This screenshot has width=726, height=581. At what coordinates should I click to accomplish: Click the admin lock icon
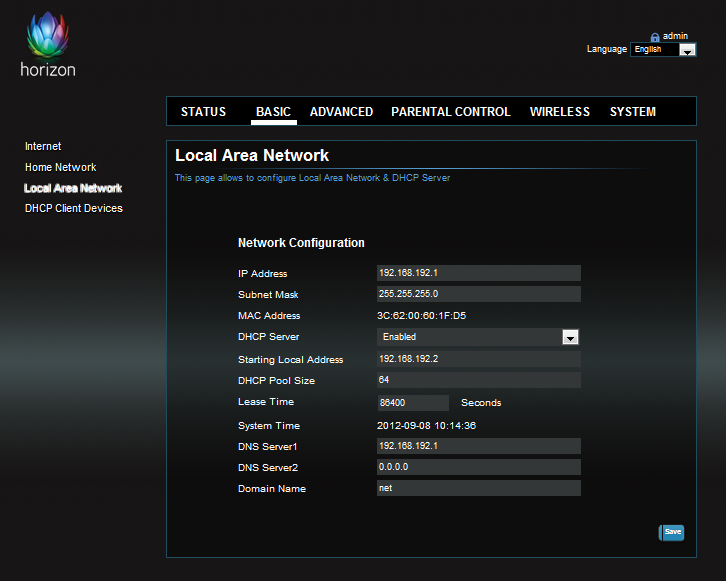tap(655, 37)
